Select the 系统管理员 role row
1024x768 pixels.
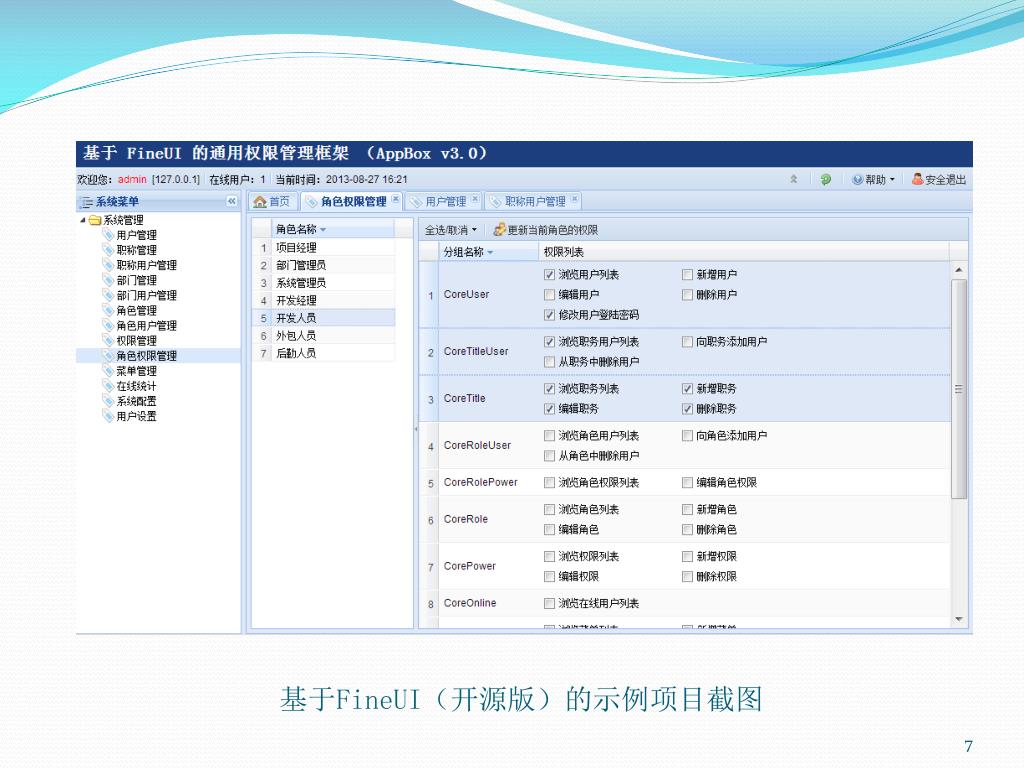[x=324, y=283]
